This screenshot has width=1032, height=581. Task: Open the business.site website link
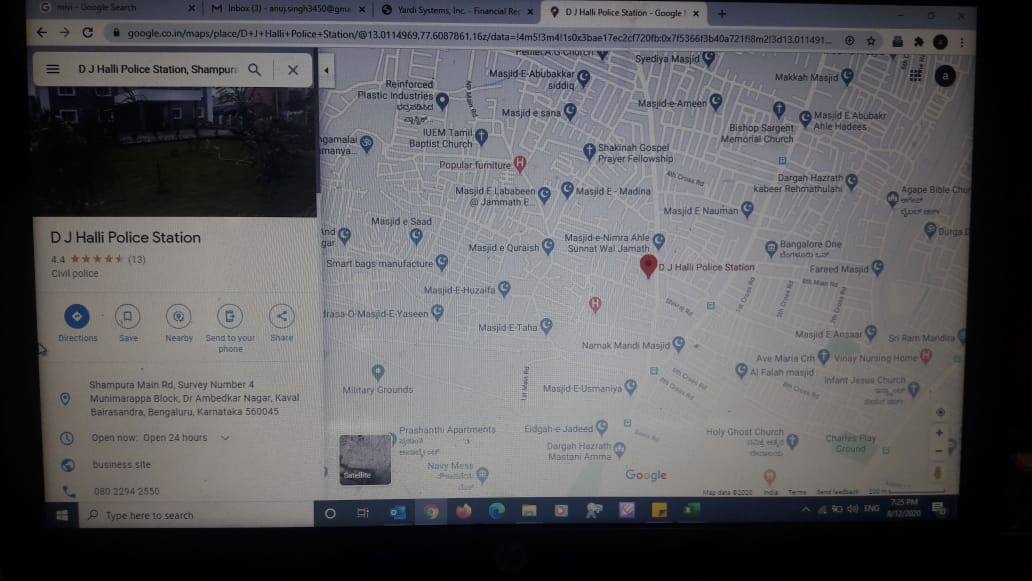[x=122, y=465]
